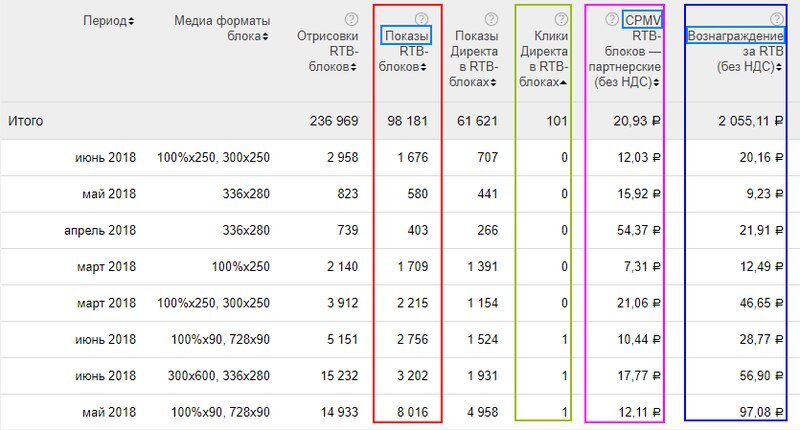Screen dimensions: 800x430
Task: Open help icon next to CPMV
Action: tap(612, 19)
